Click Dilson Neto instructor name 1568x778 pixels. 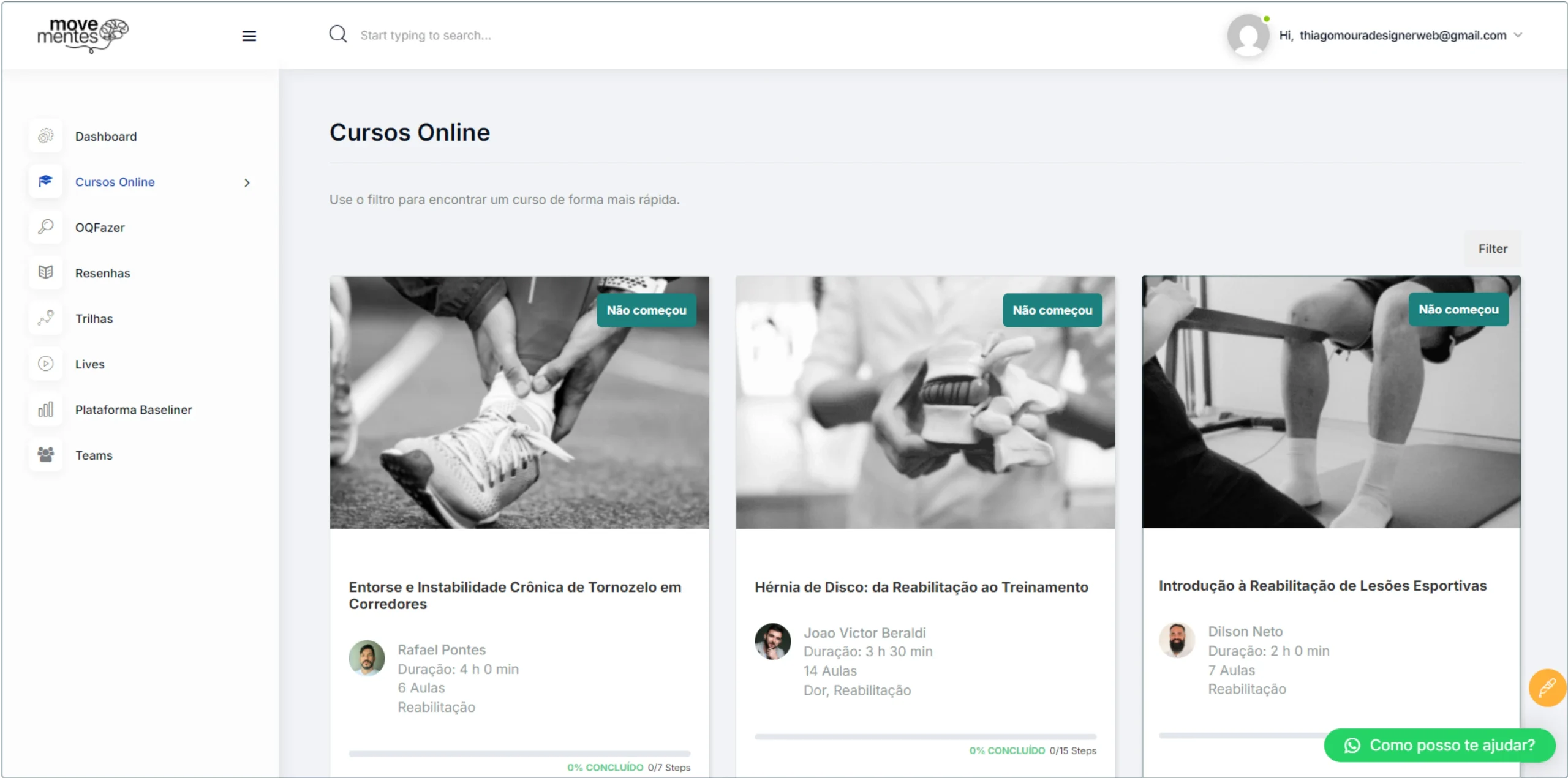[1245, 631]
